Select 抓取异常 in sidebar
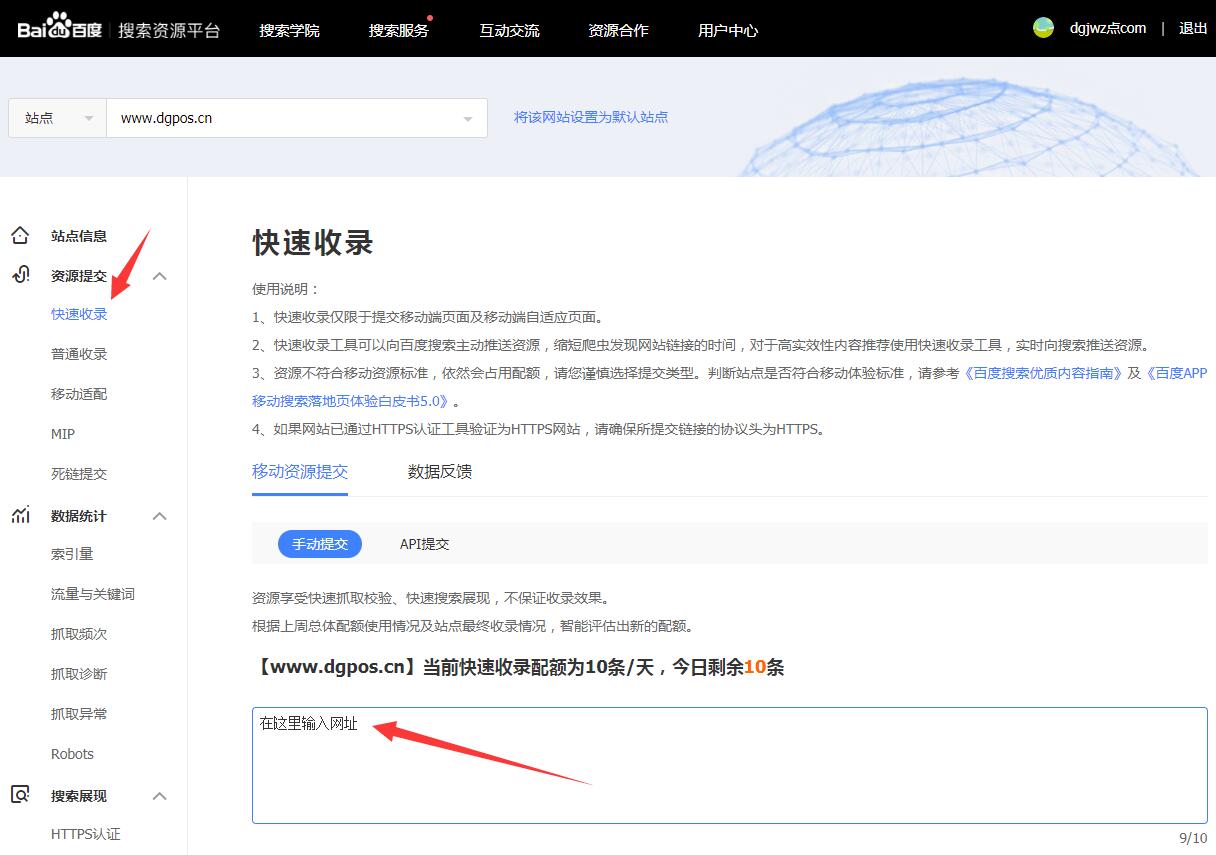 point(79,714)
